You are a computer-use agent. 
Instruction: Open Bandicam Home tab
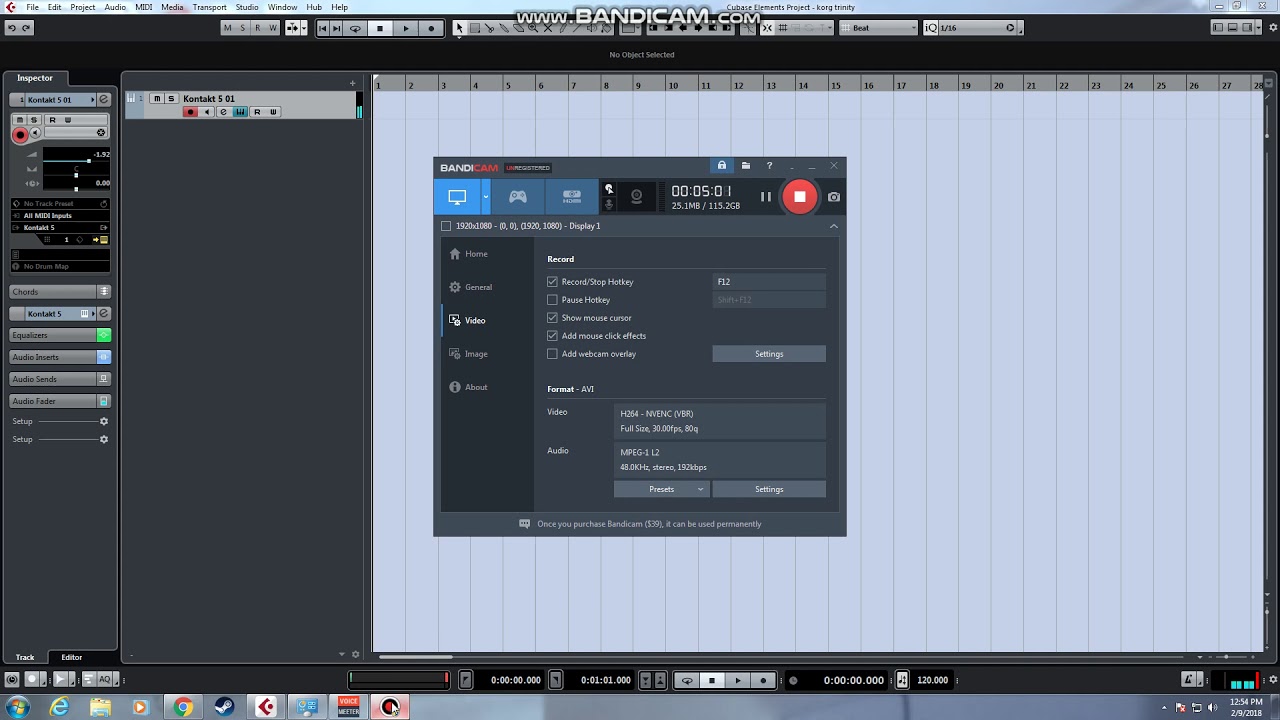[x=476, y=254]
